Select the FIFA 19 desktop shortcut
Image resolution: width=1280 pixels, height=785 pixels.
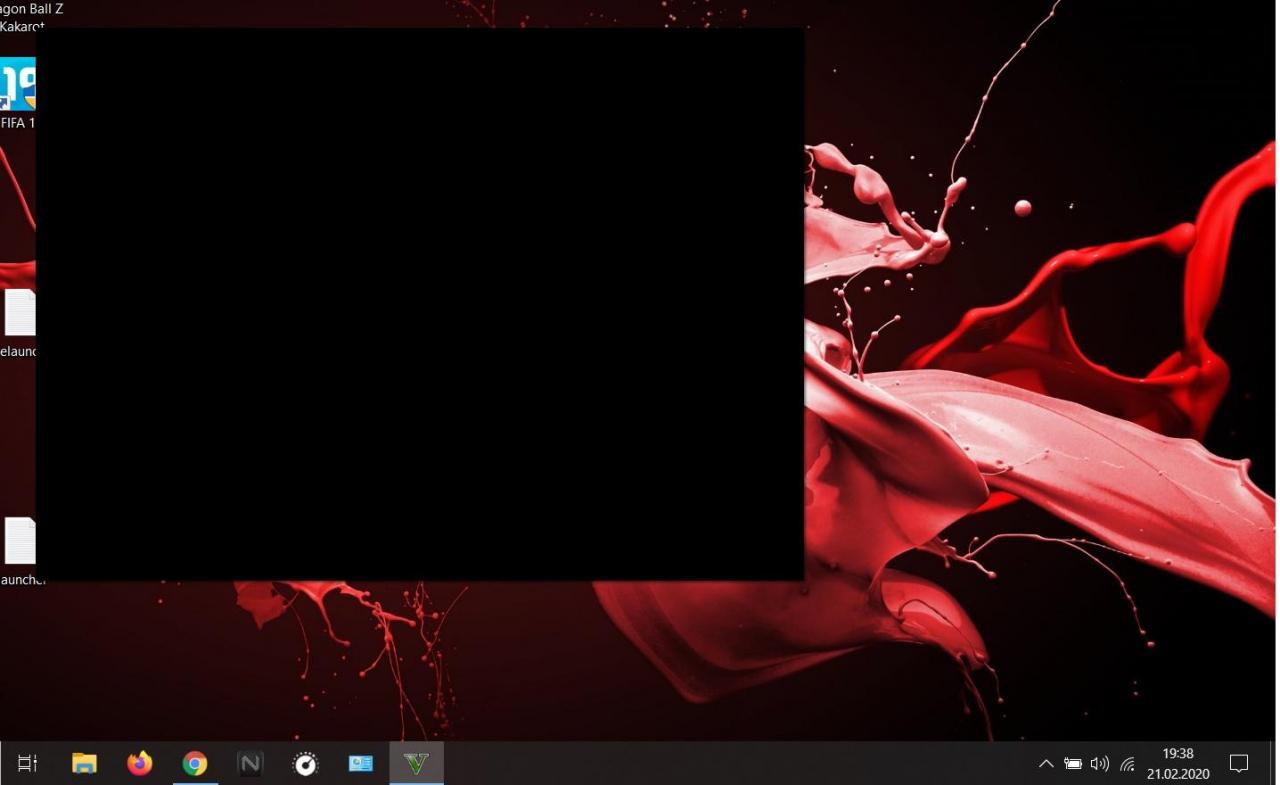click(17, 87)
